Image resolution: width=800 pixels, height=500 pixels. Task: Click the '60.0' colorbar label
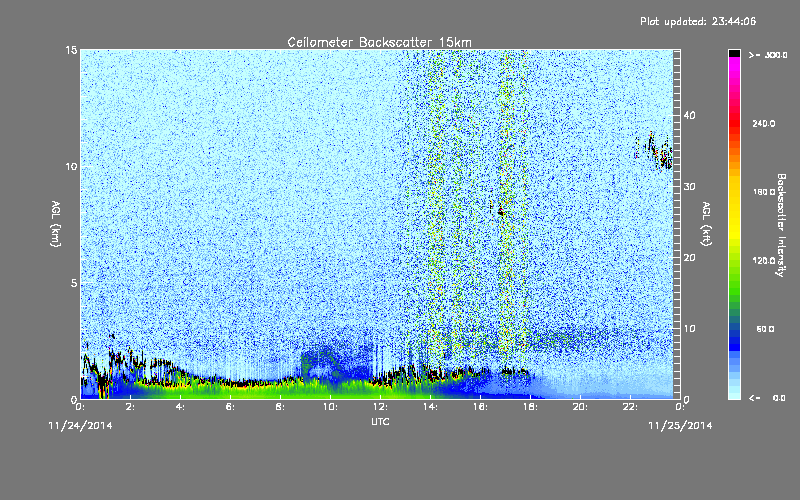coord(765,329)
